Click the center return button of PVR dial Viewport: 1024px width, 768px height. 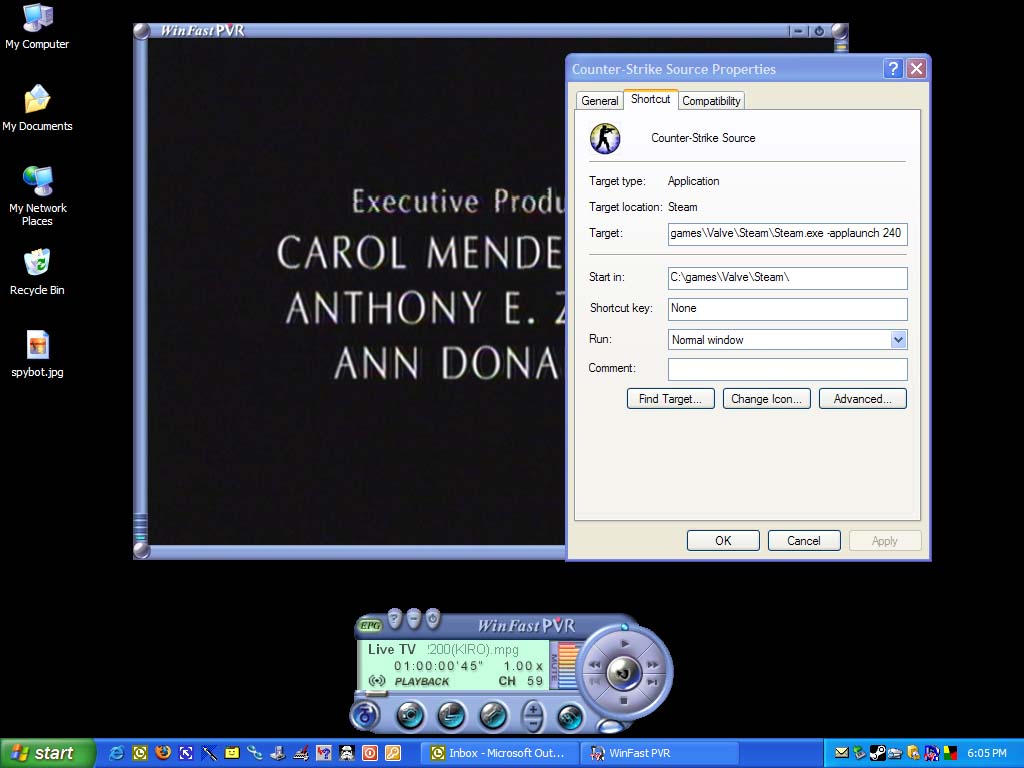pyautogui.click(x=624, y=673)
